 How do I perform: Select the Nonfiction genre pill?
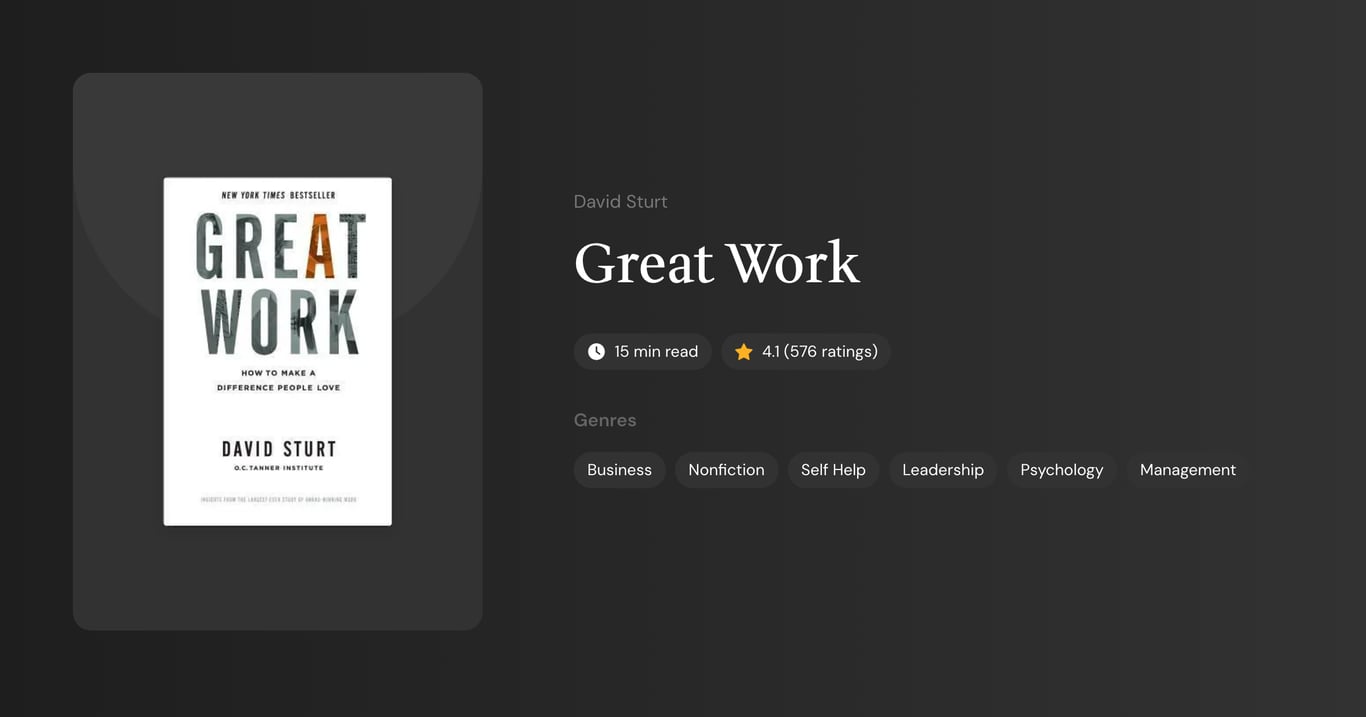point(726,469)
